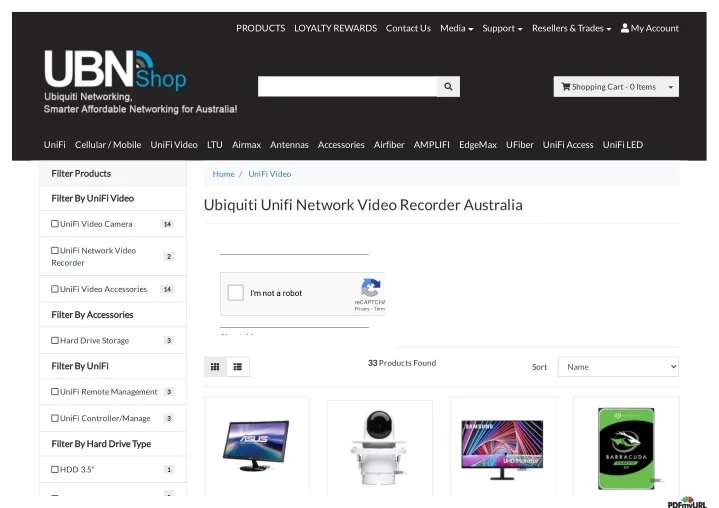719x508 pixels.
Task: Open My Account
Action: click(x=650, y=28)
